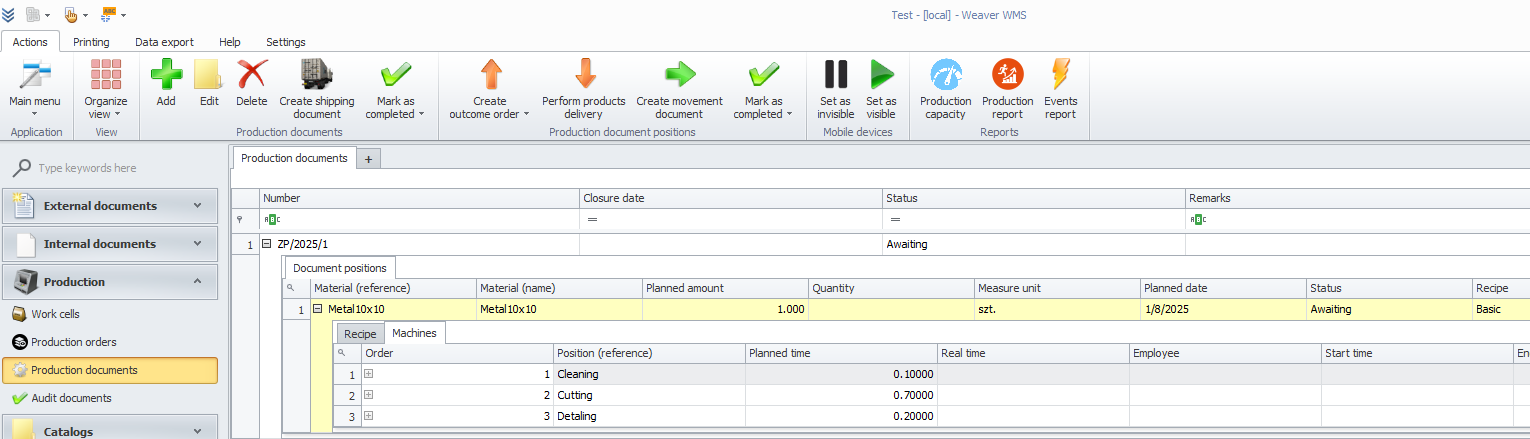Collapse Production sidebar group

point(110,282)
